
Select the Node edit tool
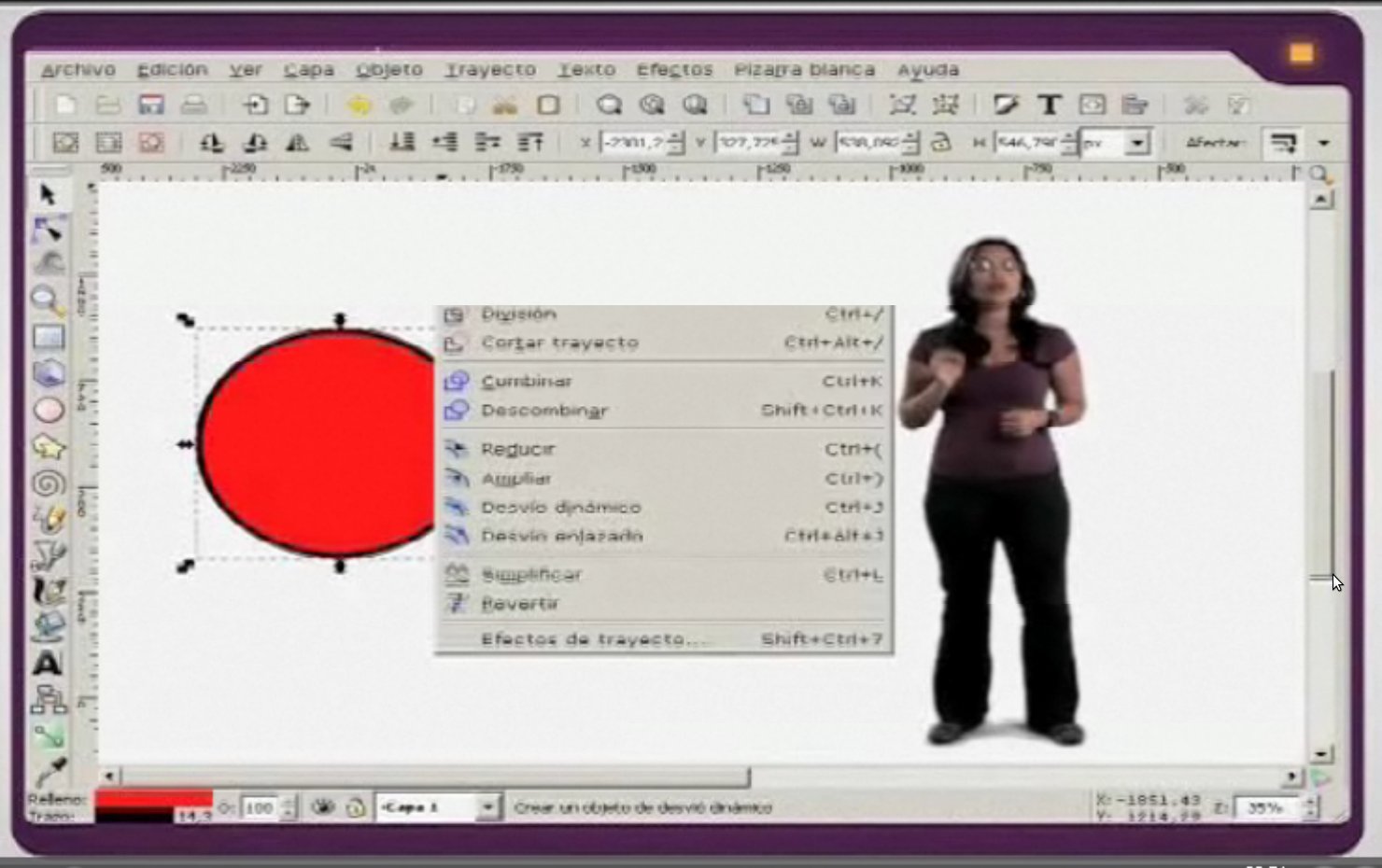coord(48,230)
